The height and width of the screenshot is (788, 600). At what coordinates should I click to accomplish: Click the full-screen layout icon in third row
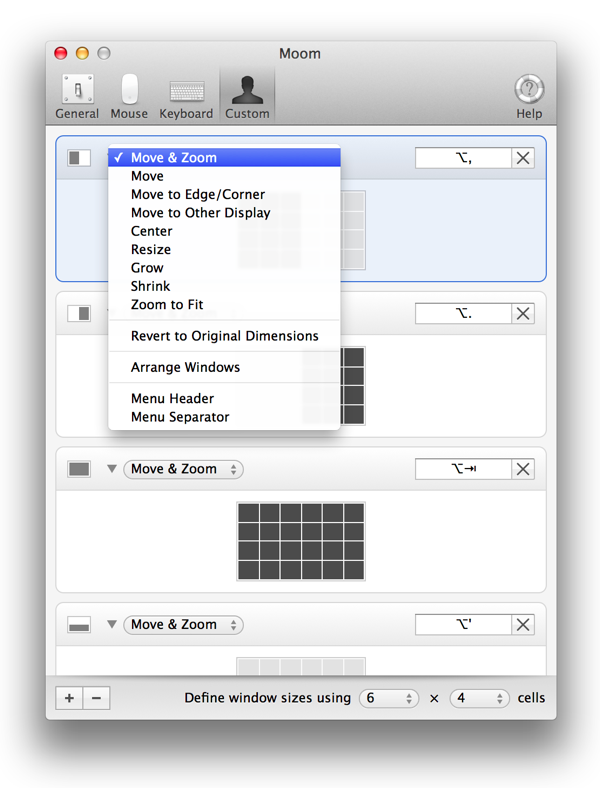pyautogui.click(x=79, y=469)
